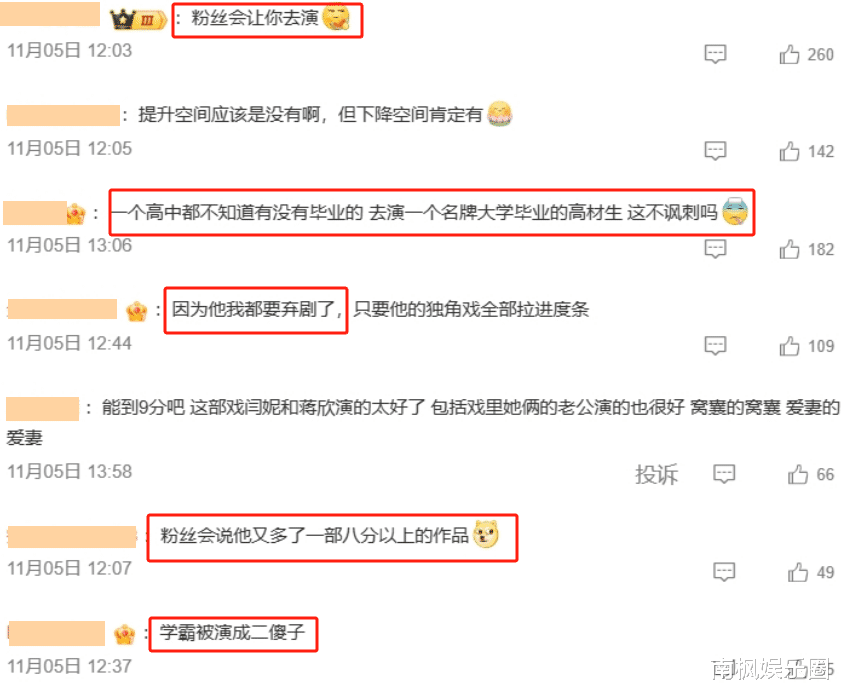Screen dimensions: 843x696
Task: Click the comment text 粉丝会让你去演
Action: [255, 18]
